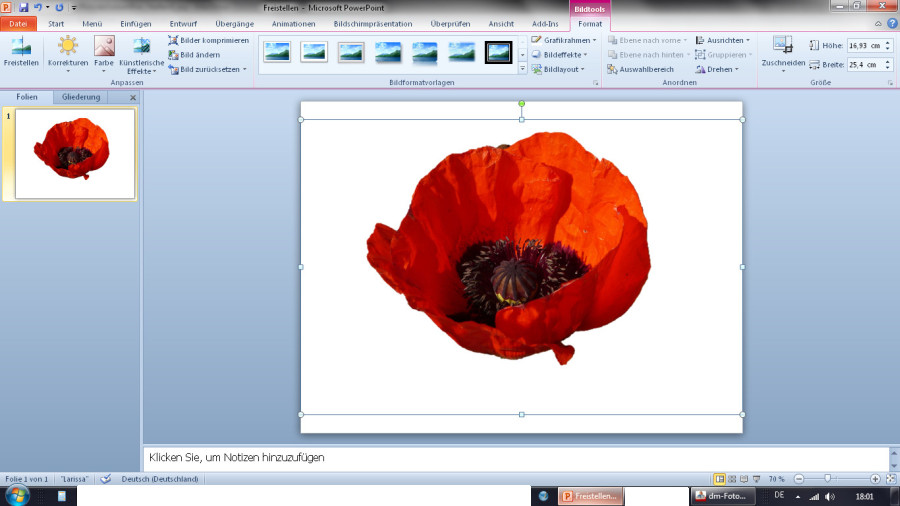The width and height of the screenshot is (900, 506).
Task: Click the Bild ändern icon
Action: pos(173,55)
